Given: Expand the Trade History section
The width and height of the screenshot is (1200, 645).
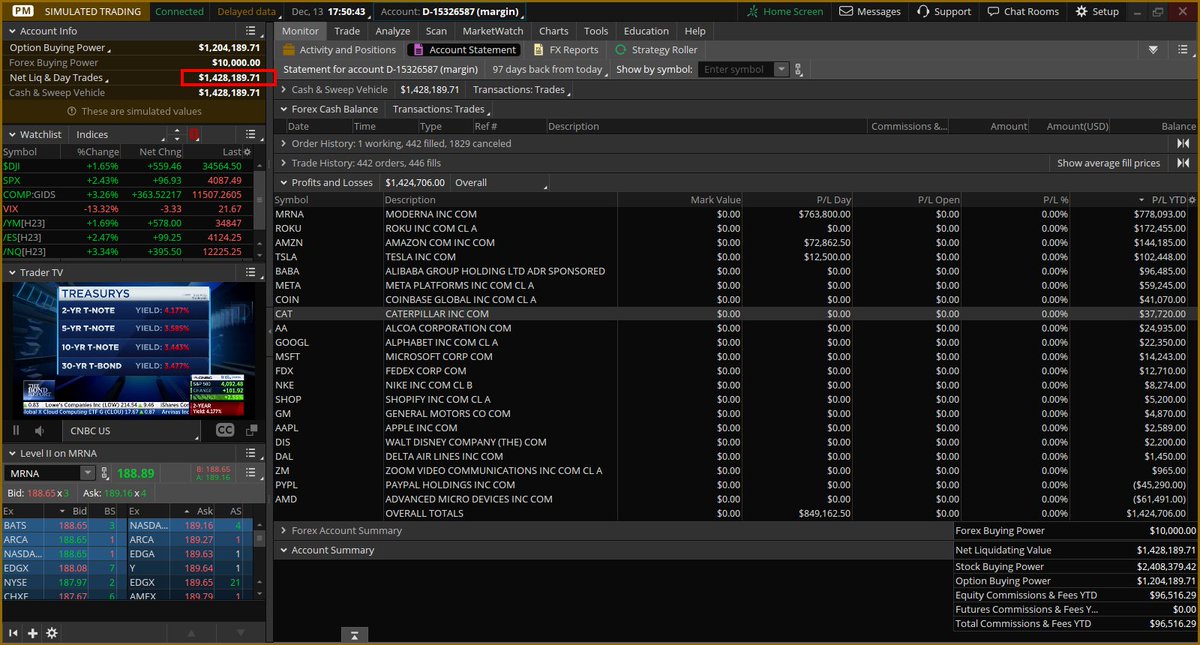Looking at the screenshot, I should point(283,163).
